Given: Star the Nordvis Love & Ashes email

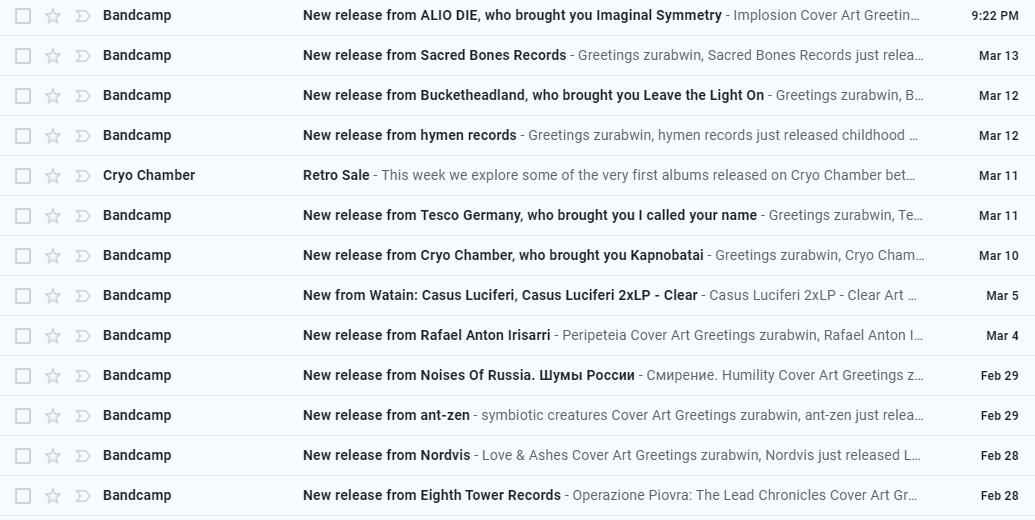Looking at the screenshot, I should (53, 456).
